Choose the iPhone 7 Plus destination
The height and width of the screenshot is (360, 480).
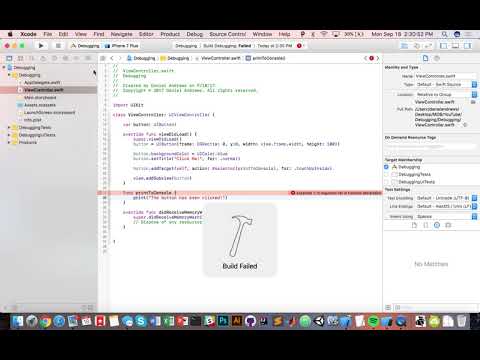pos(122,46)
